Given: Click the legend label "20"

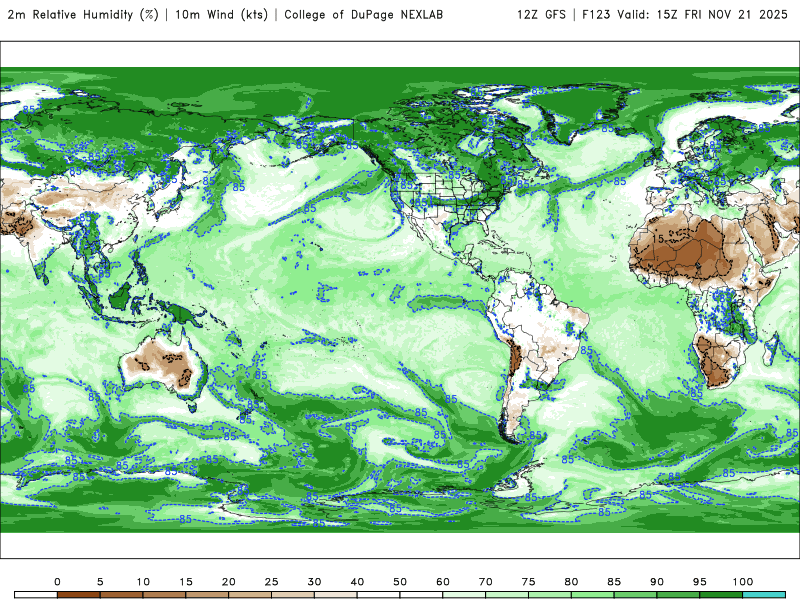Looking at the screenshot, I should coord(229,582).
